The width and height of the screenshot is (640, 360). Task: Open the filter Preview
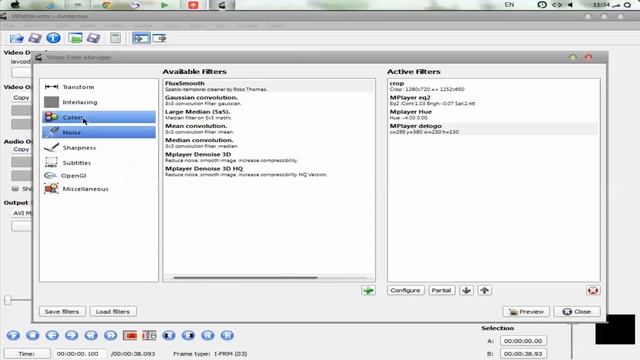pos(526,311)
